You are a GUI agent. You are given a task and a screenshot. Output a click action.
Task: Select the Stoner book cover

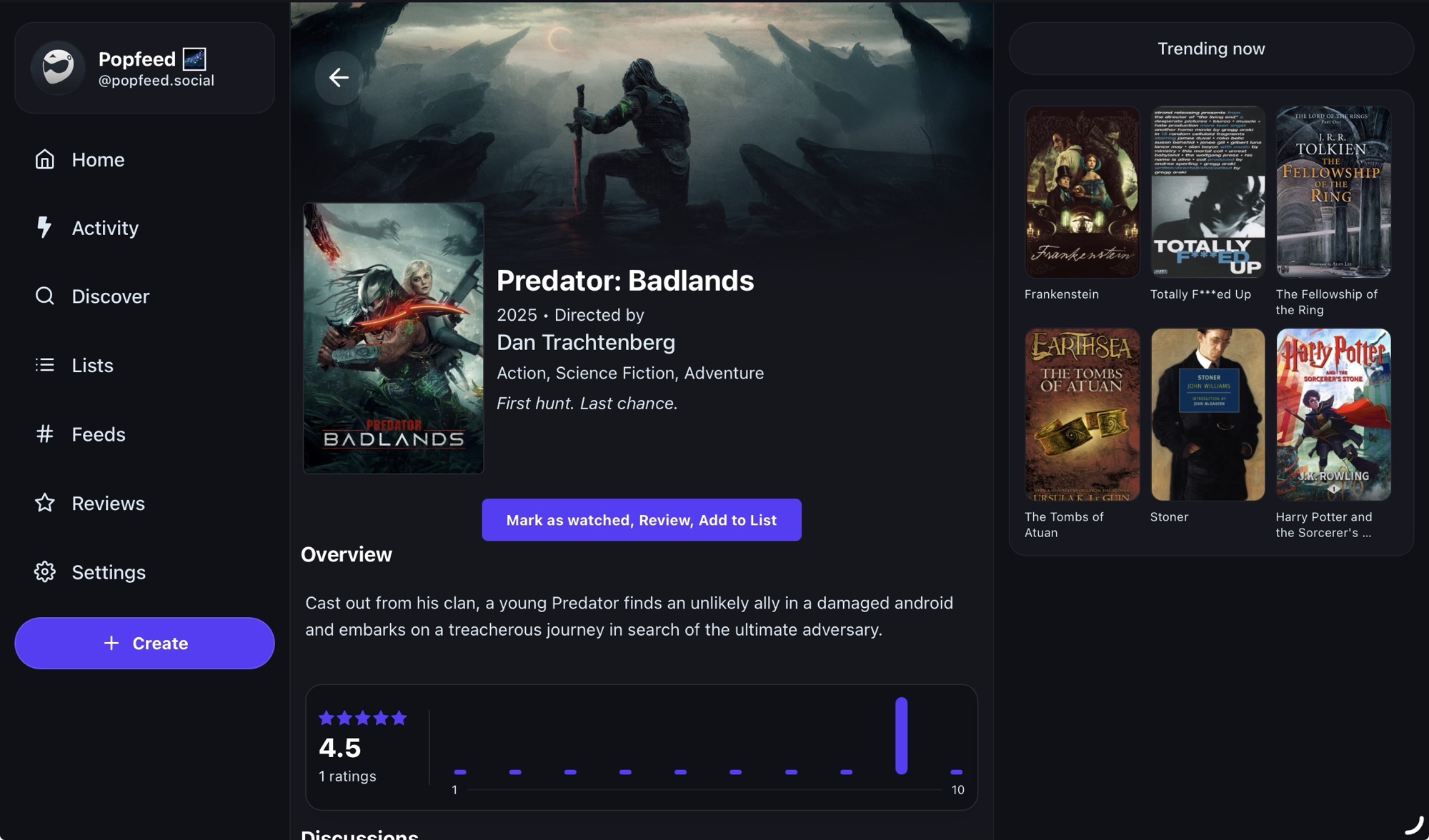coord(1207,414)
